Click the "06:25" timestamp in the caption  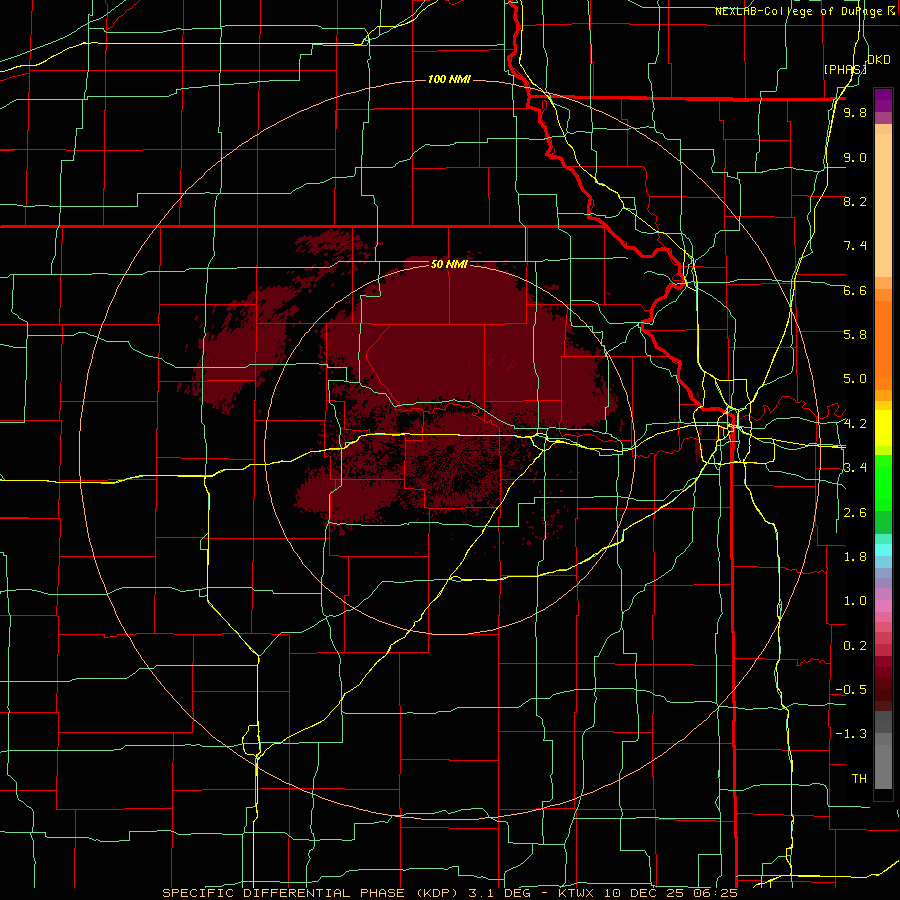point(718,893)
